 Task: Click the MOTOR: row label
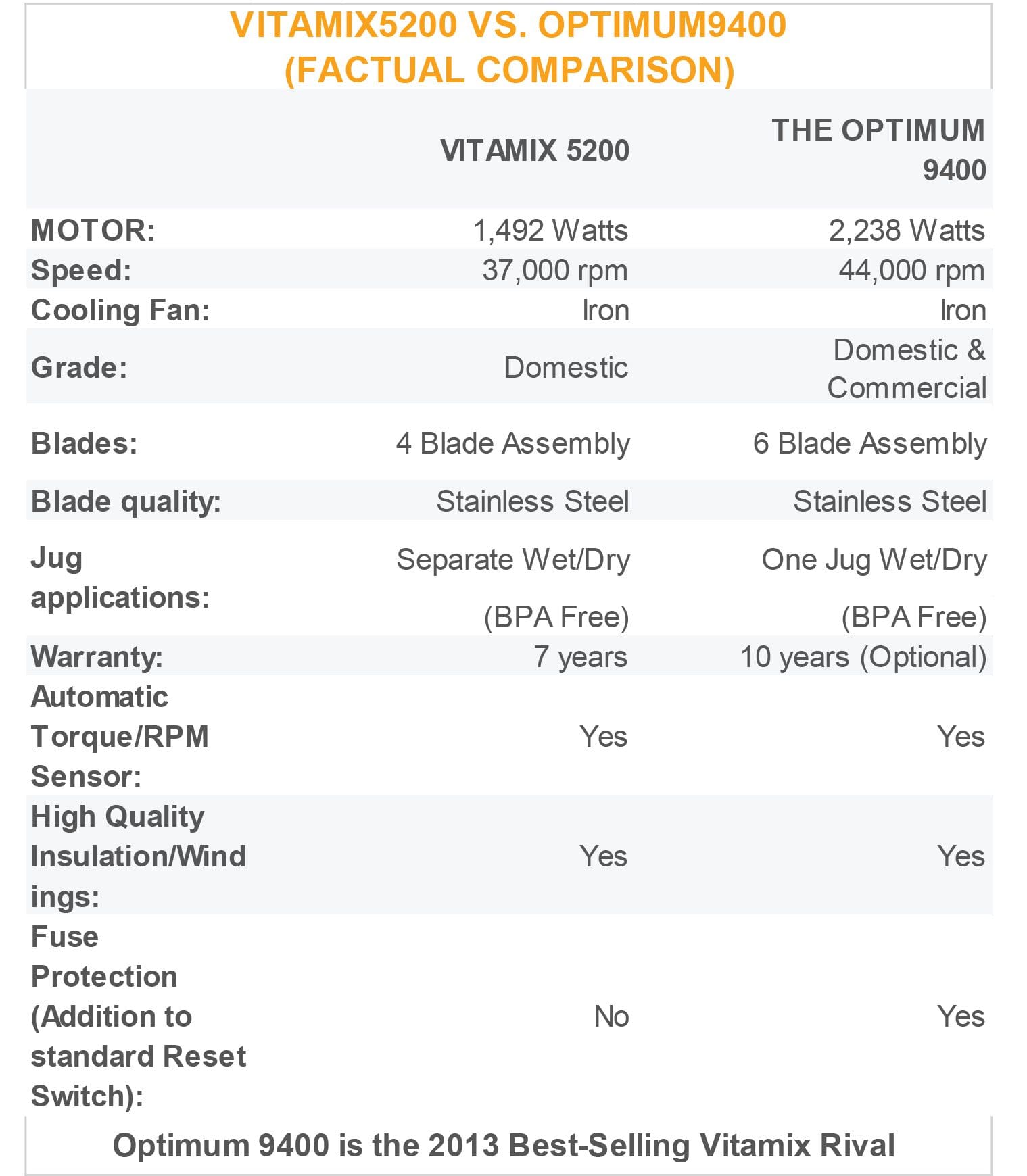[93, 230]
